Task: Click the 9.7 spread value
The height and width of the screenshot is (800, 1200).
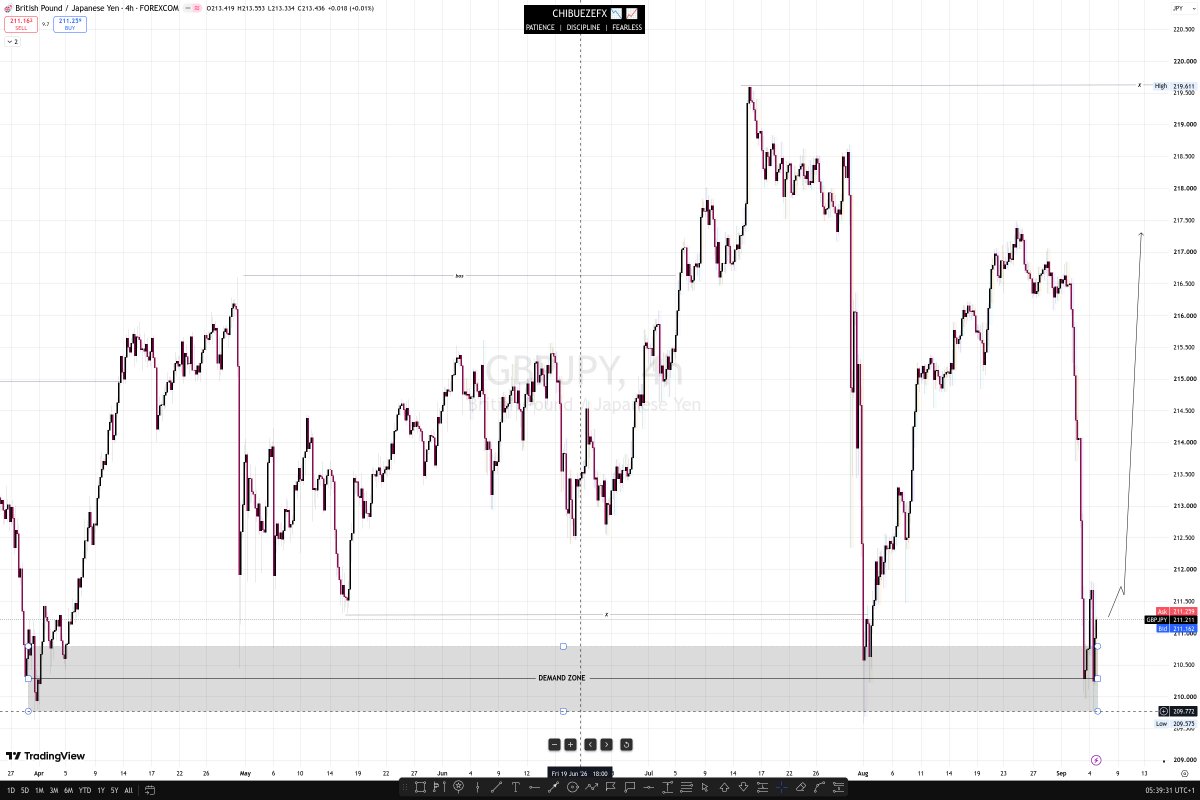Action: click(45, 24)
